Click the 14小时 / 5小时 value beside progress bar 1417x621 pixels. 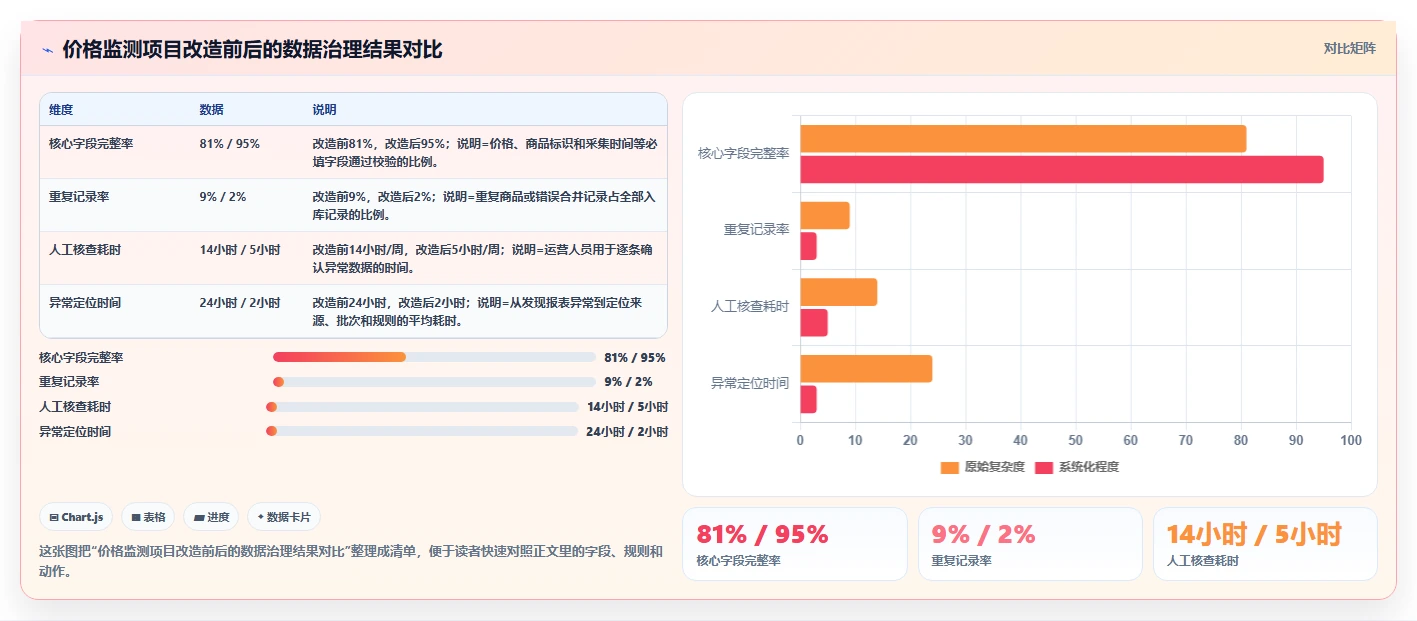pyautogui.click(x=627, y=407)
